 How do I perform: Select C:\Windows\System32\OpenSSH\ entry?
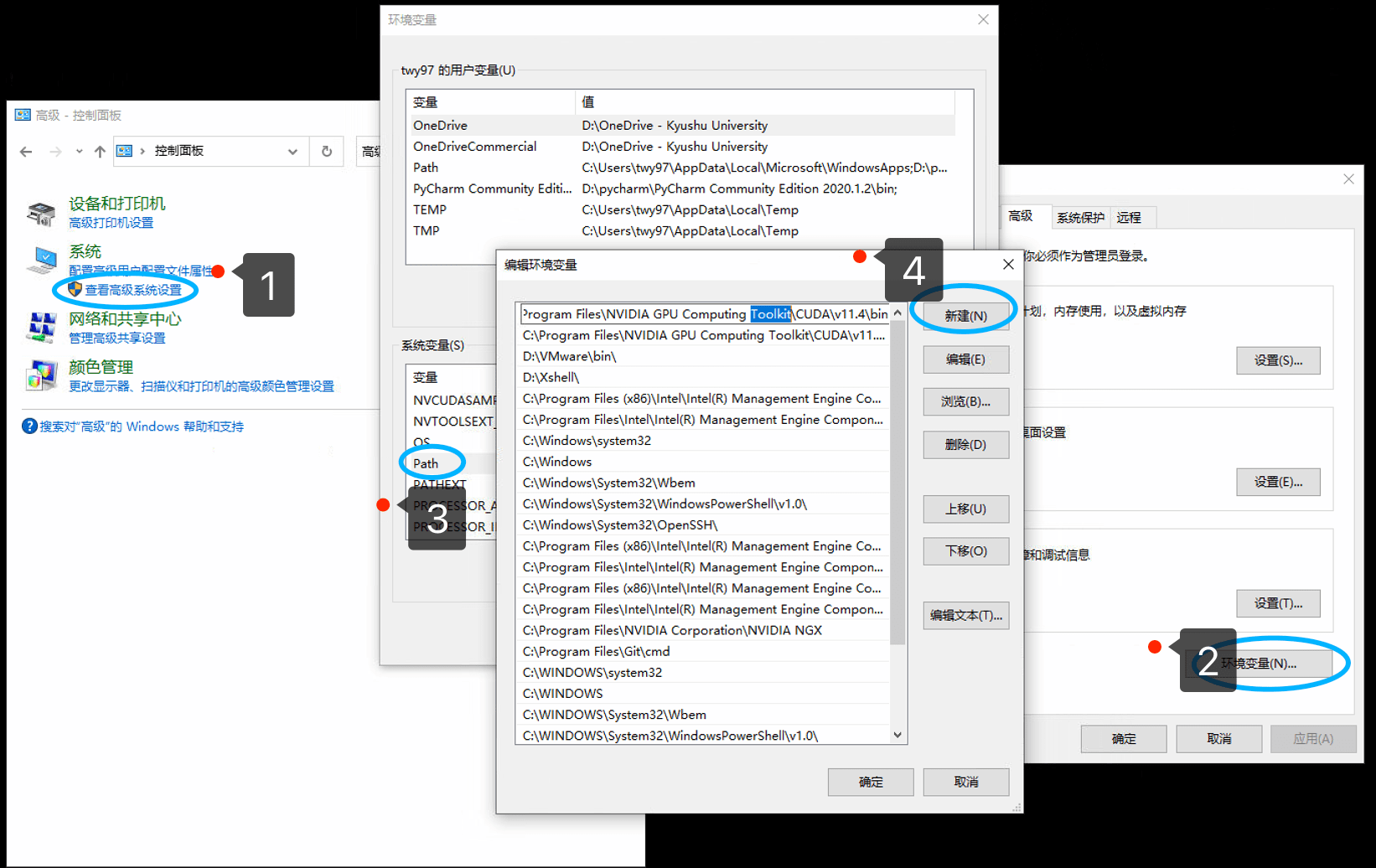tap(703, 524)
